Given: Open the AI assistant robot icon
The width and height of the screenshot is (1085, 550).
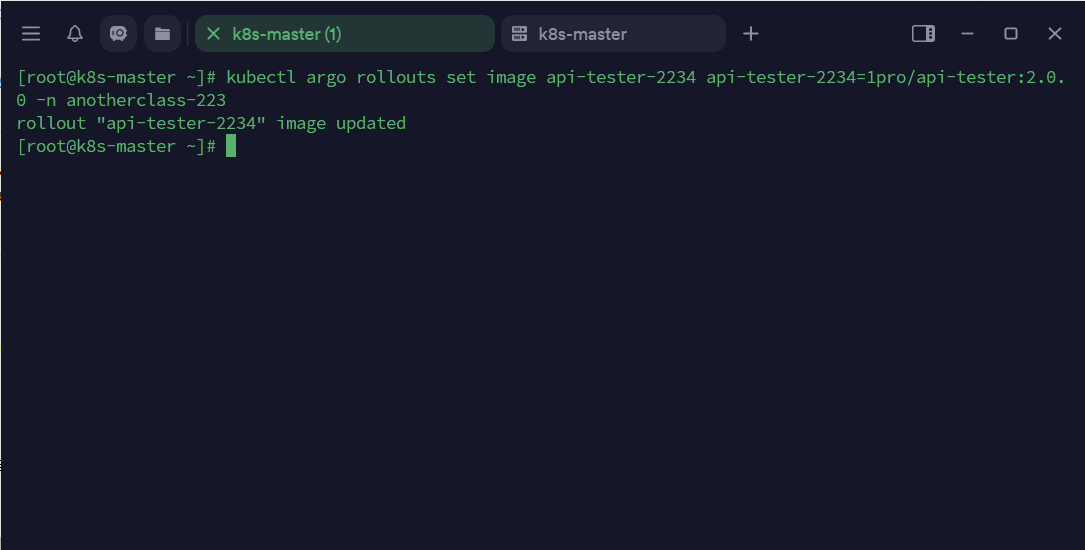Looking at the screenshot, I should point(118,34).
